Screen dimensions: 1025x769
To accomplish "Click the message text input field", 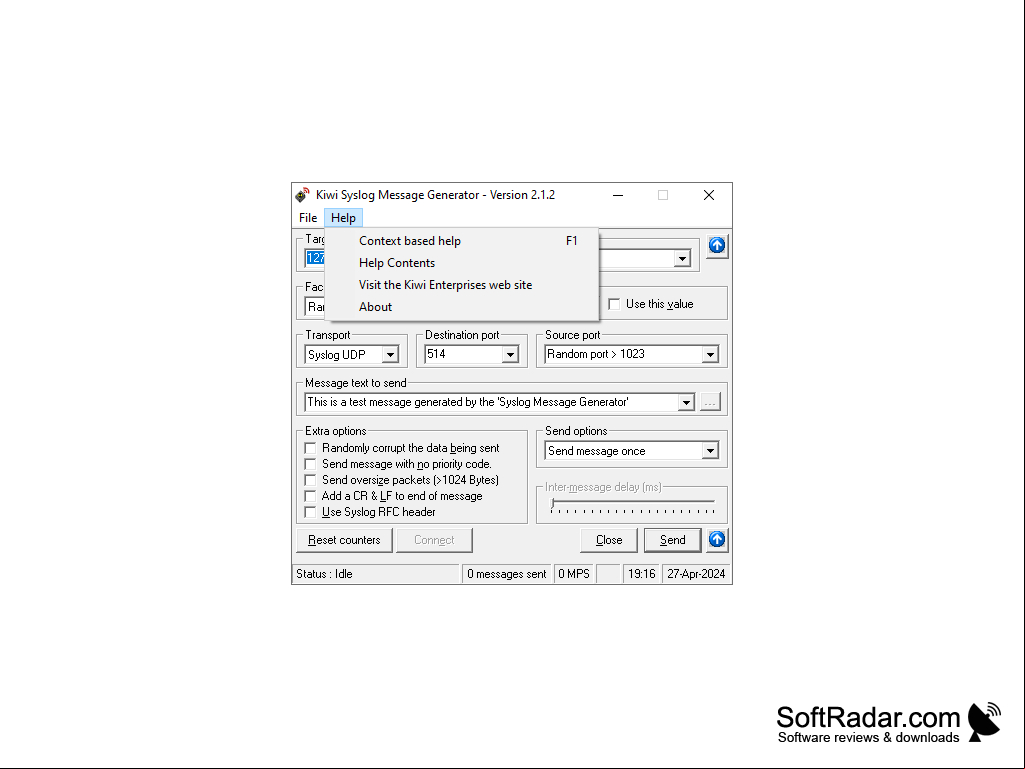I will tap(492, 402).
